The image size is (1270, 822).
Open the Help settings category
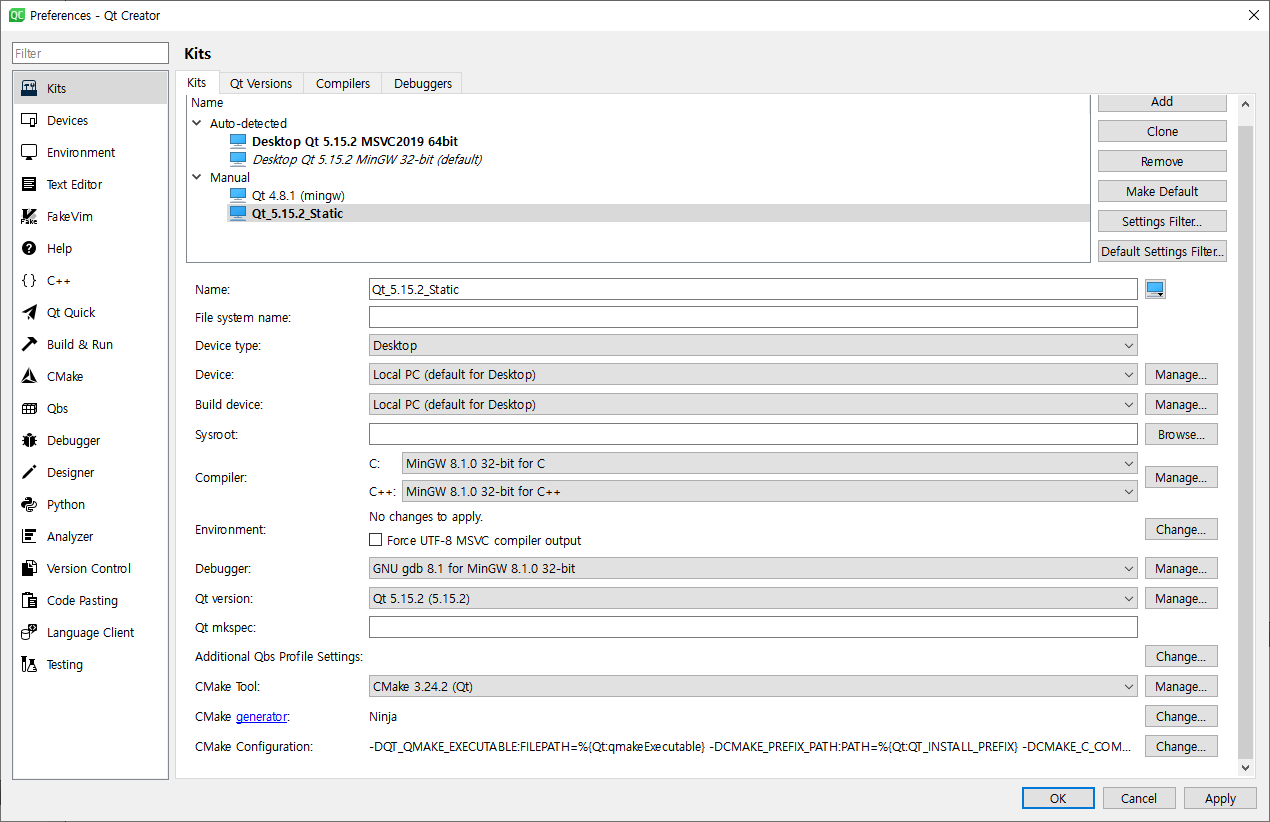(90, 248)
